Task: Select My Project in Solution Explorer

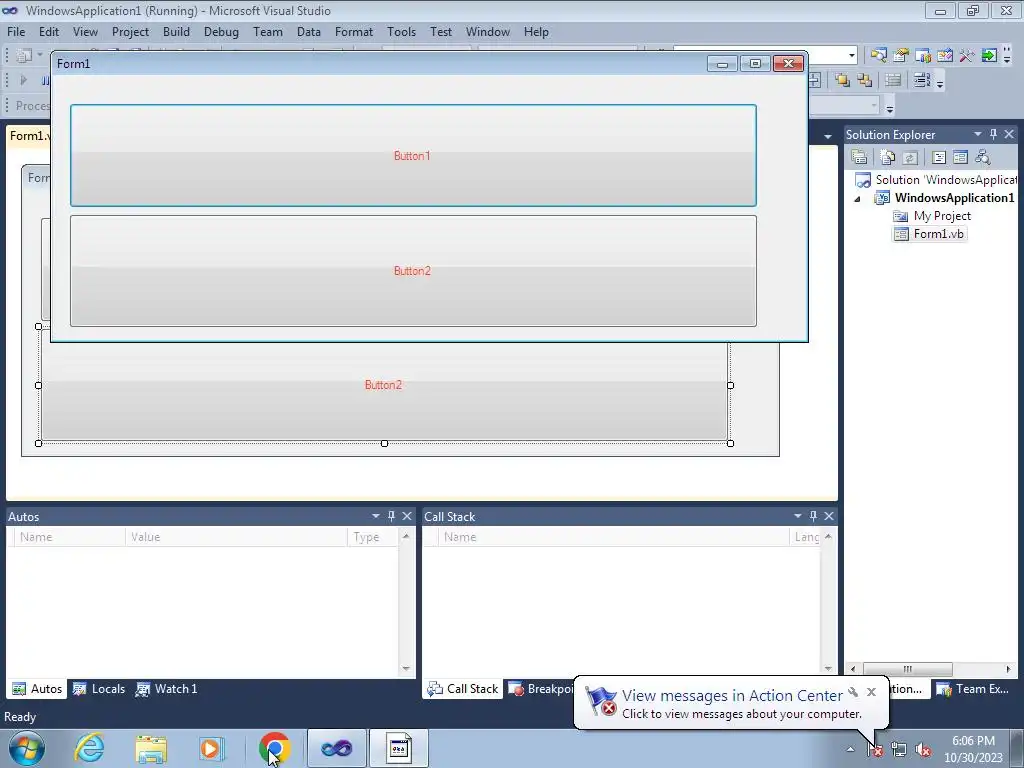Action: pos(942,216)
